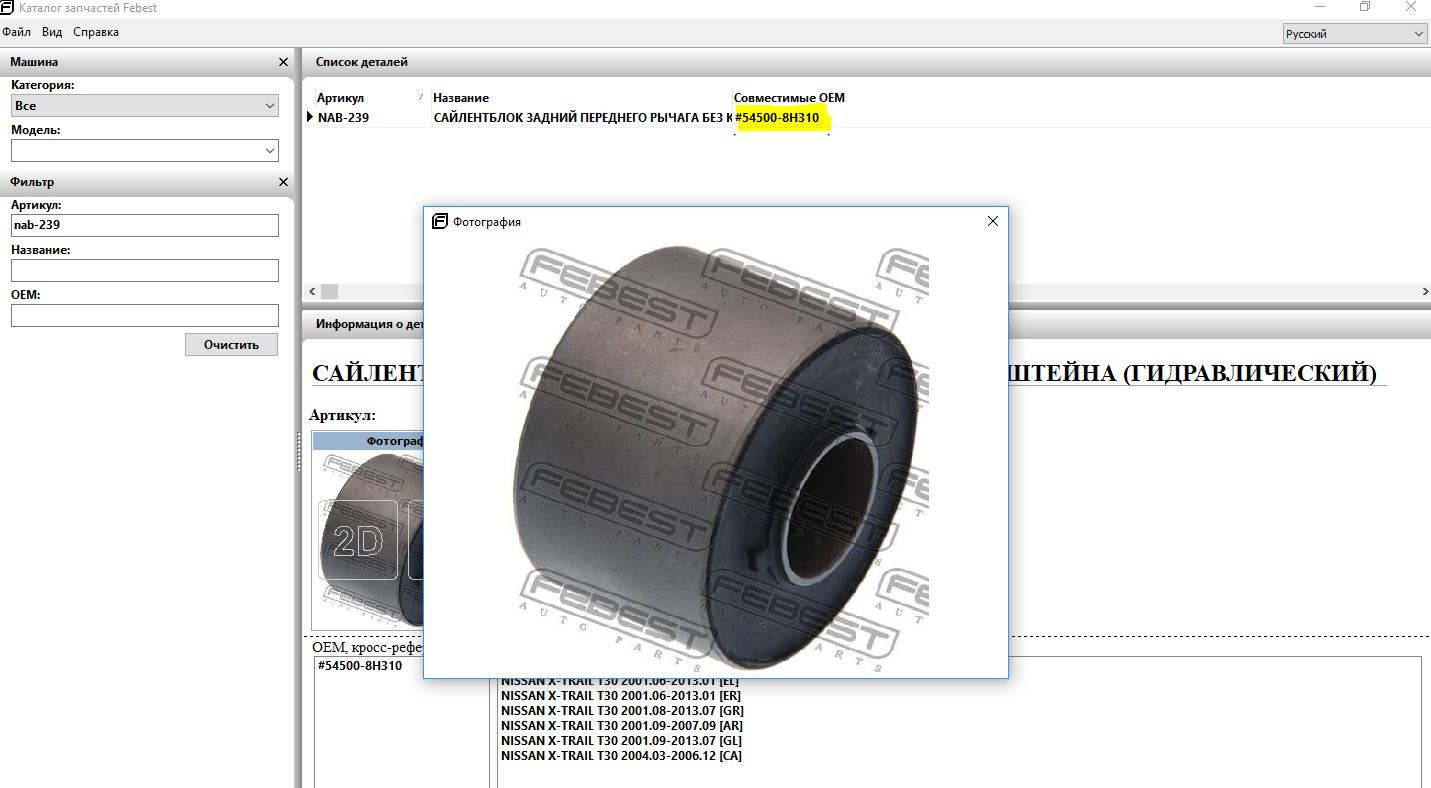Click OEM cross-reference entry #54500-8H310
Viewport: 1431px width, 788px height.
[360, 666]
